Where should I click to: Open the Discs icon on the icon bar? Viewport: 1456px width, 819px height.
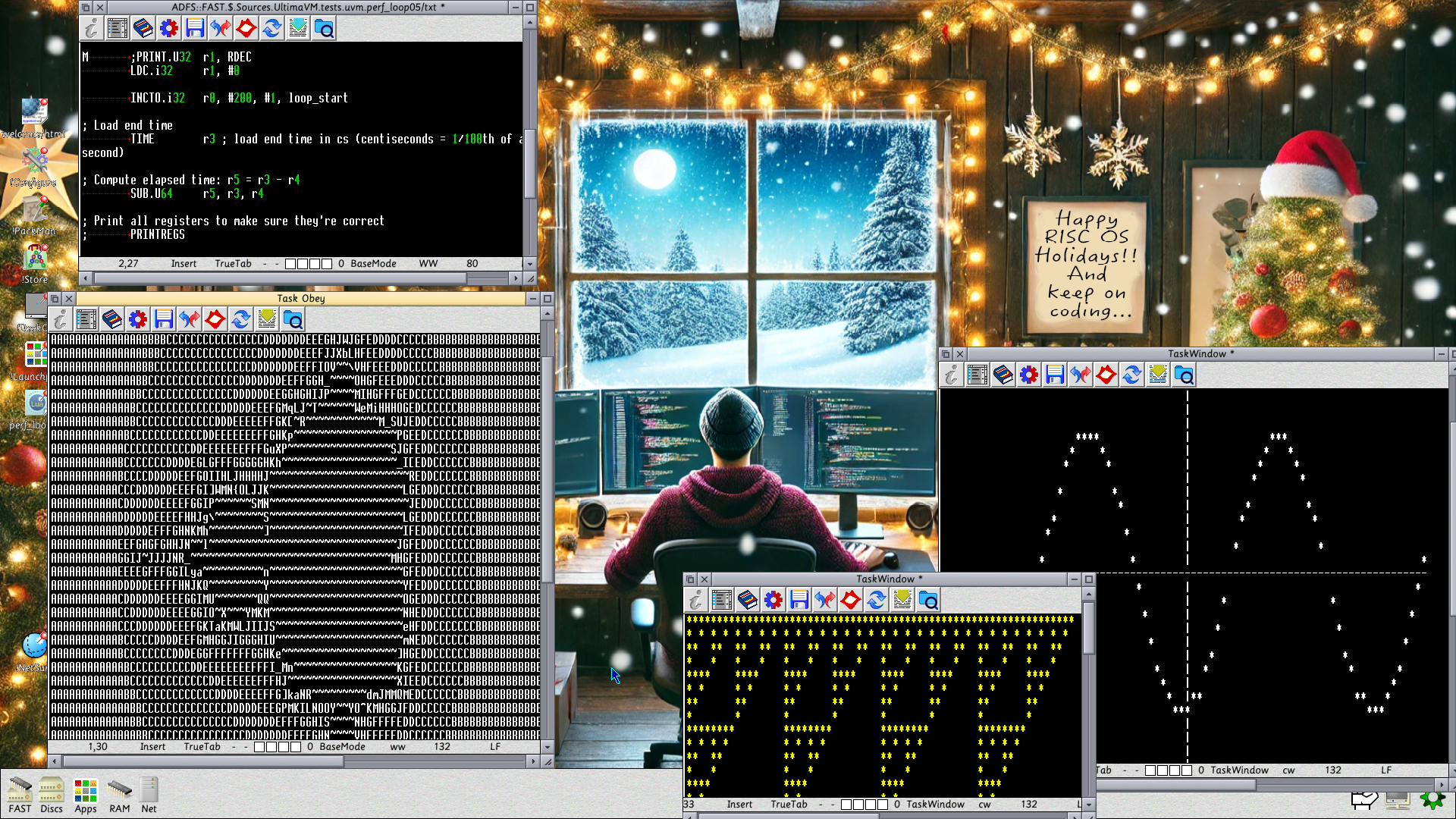point(52,795)
